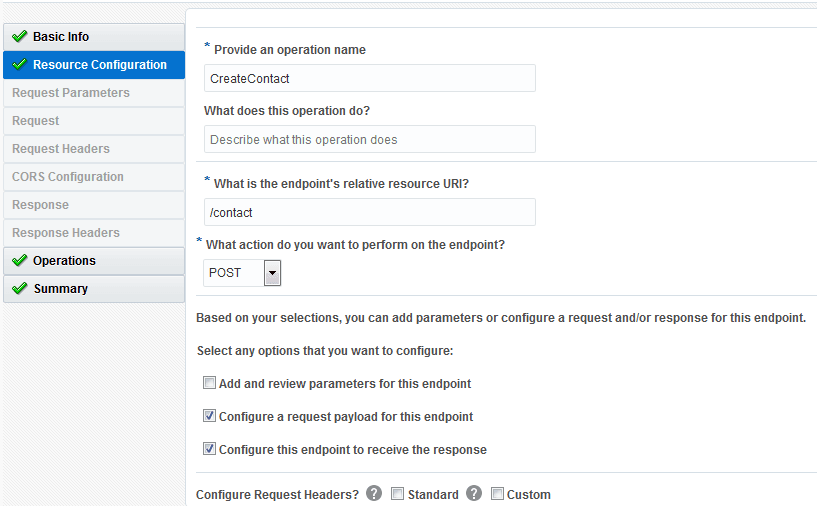Open the POST action dropdown arrow
Viewport: 817px width, 506px height.
(272, 272)
